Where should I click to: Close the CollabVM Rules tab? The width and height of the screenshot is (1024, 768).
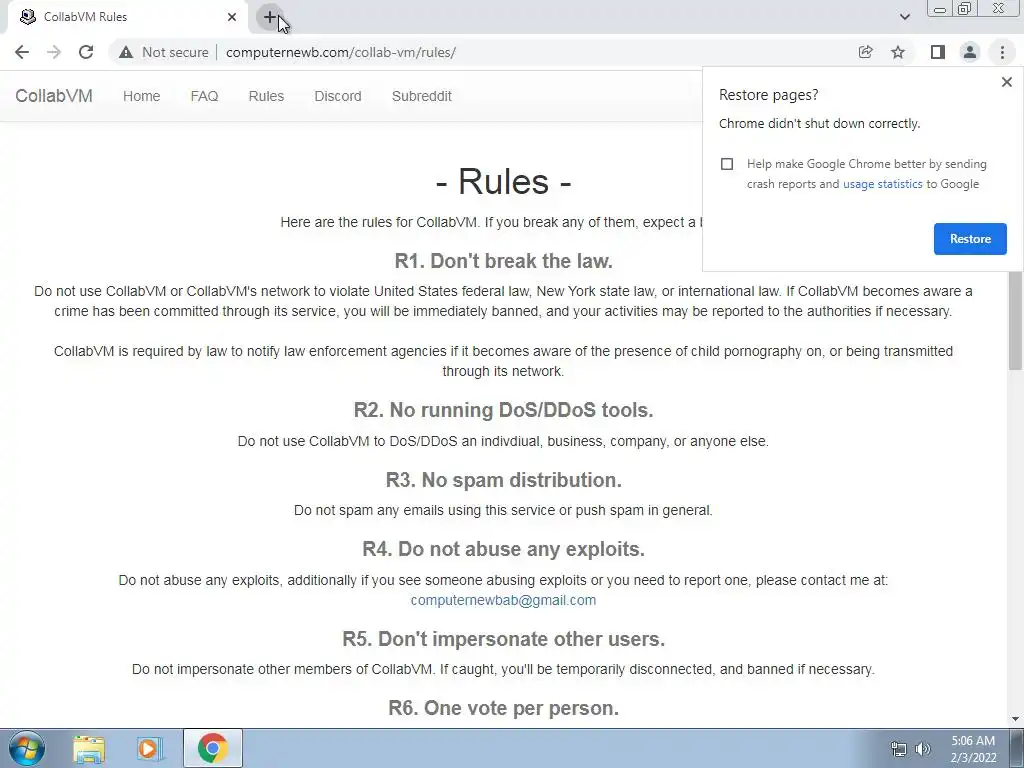(232, 17)
